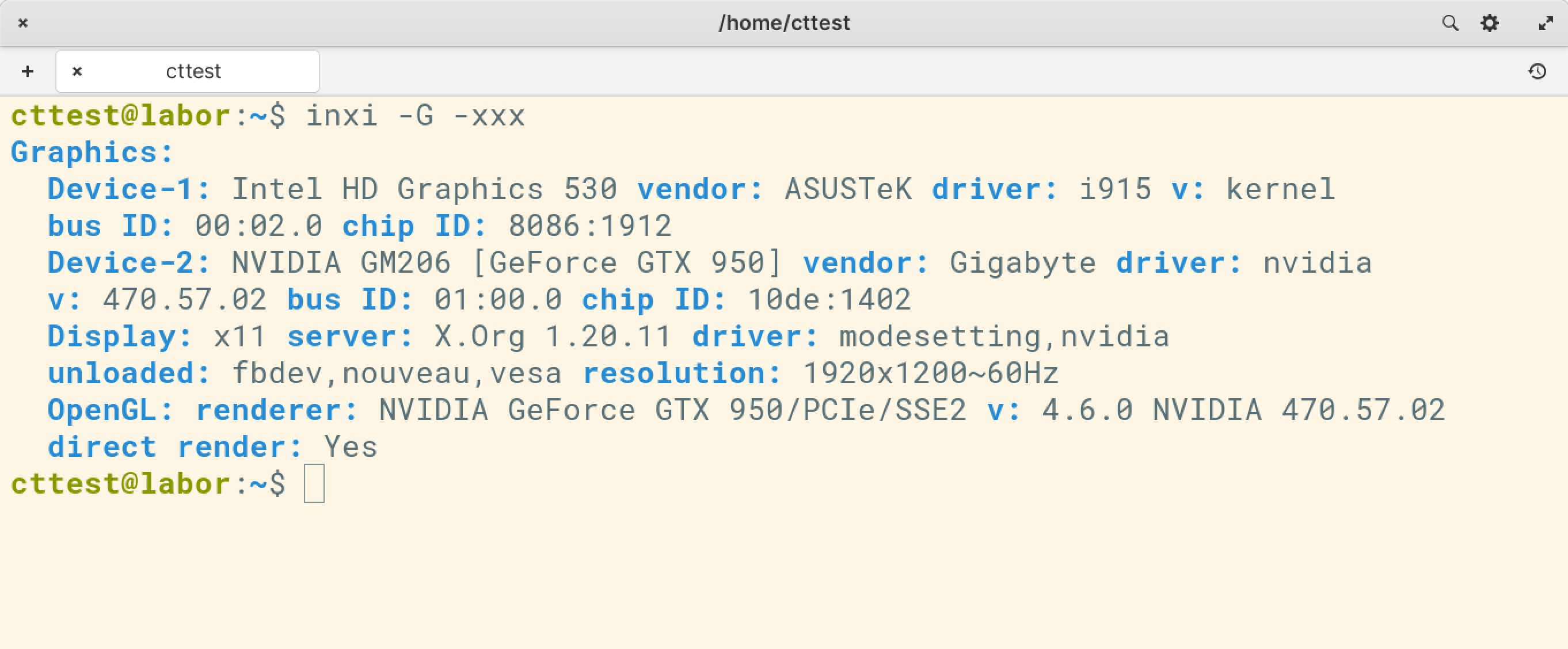Click the resolution value '1920x1200~60Hz'
Viewport: 1568px width, 649px height.
coord(931,373)
